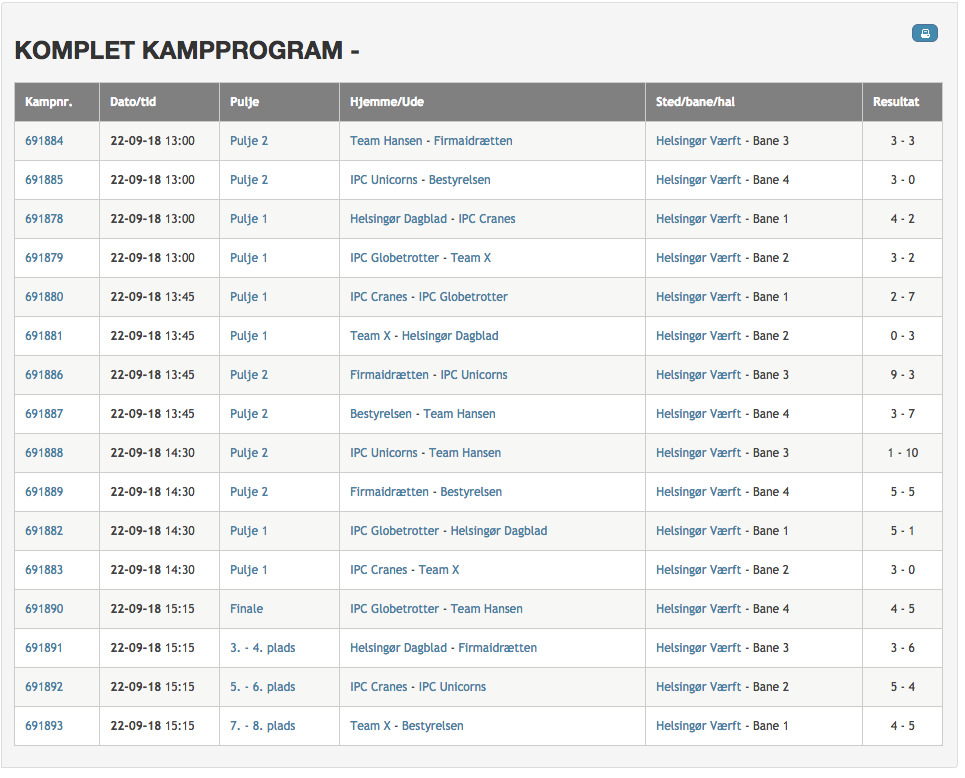Click the print icon button

(924, 33)
